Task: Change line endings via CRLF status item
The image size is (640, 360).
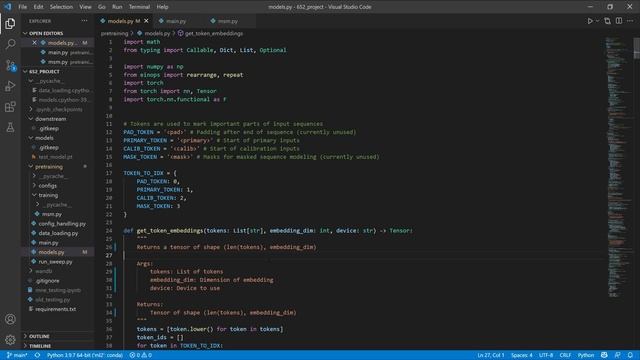Action: click(565, 355)
